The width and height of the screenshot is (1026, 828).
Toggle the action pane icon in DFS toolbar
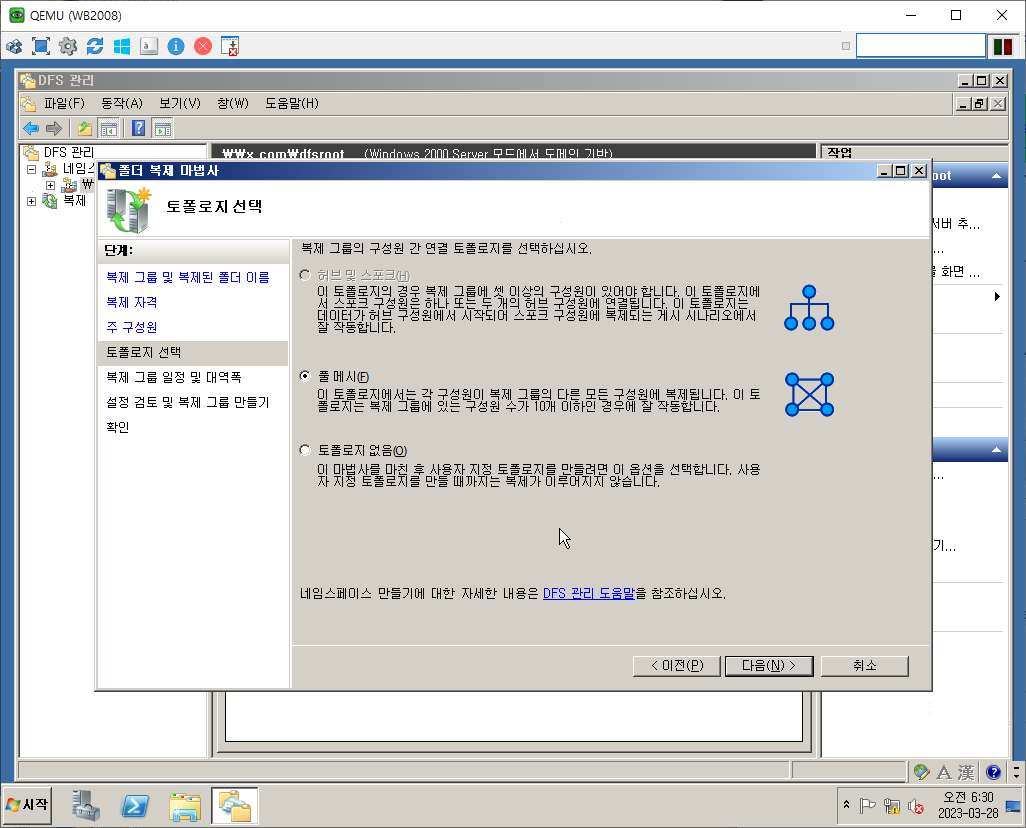click(162, 128)
